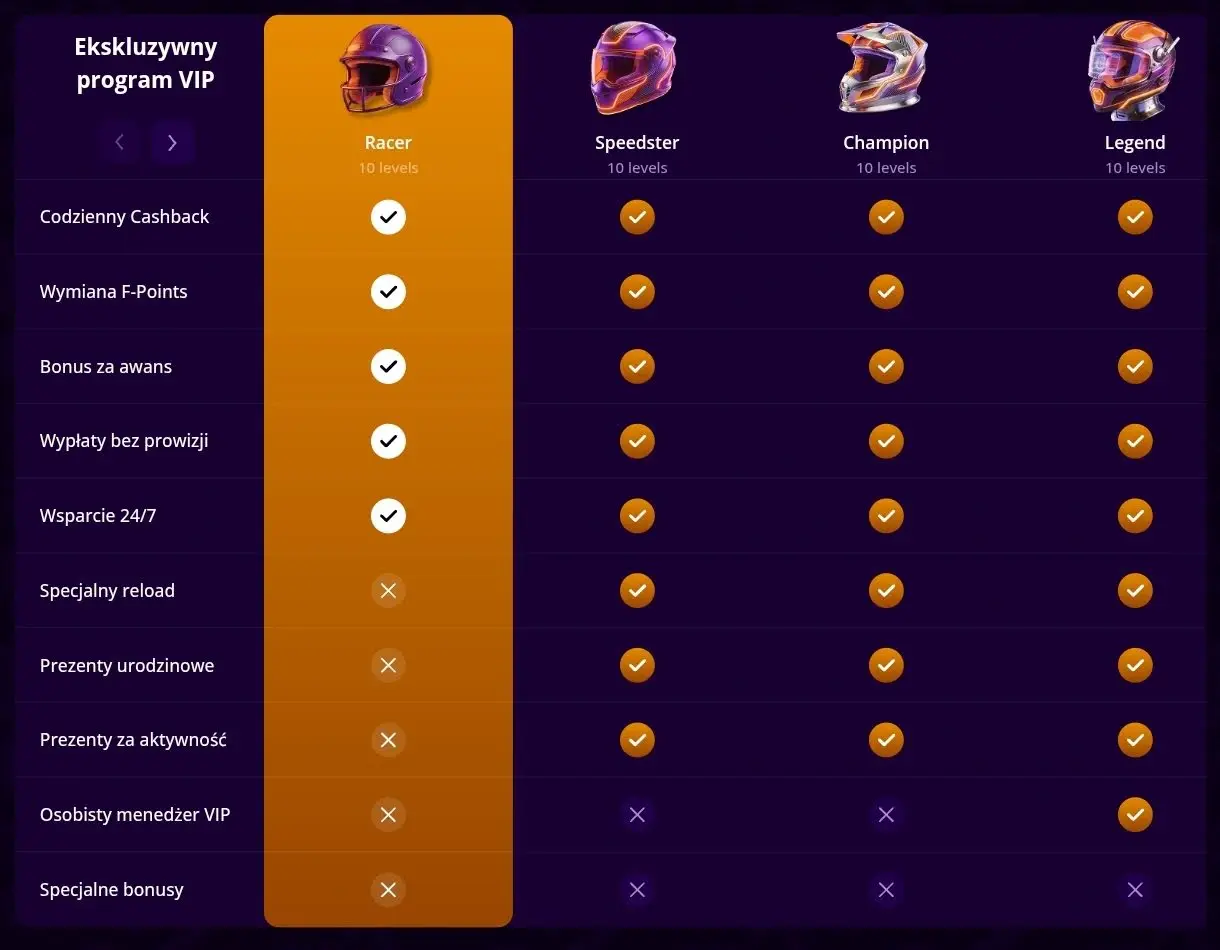Viewport: 1220px width, 950px height.
Task: Click the Bonus za awans row label
Action: pos(106,367)
